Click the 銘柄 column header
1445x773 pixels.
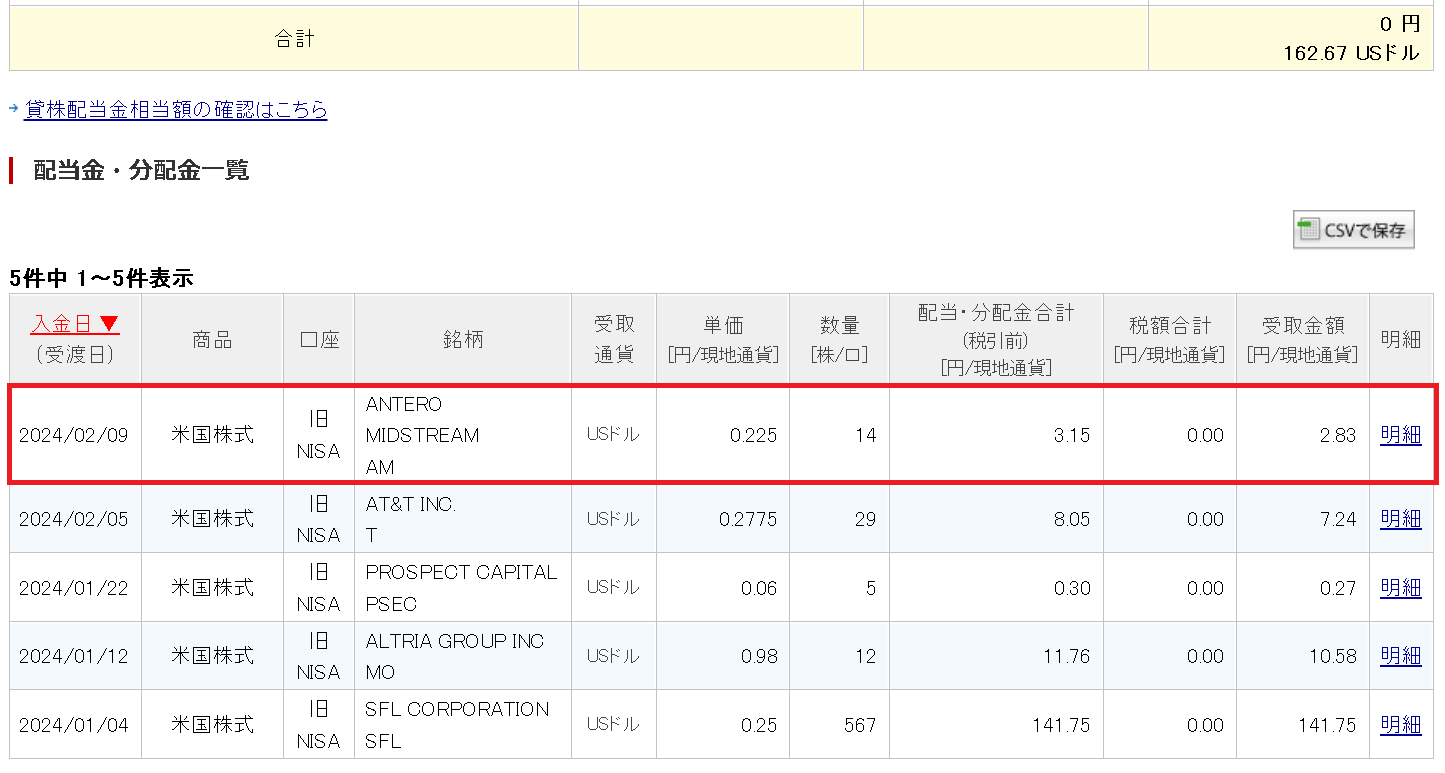coord(463,339)
